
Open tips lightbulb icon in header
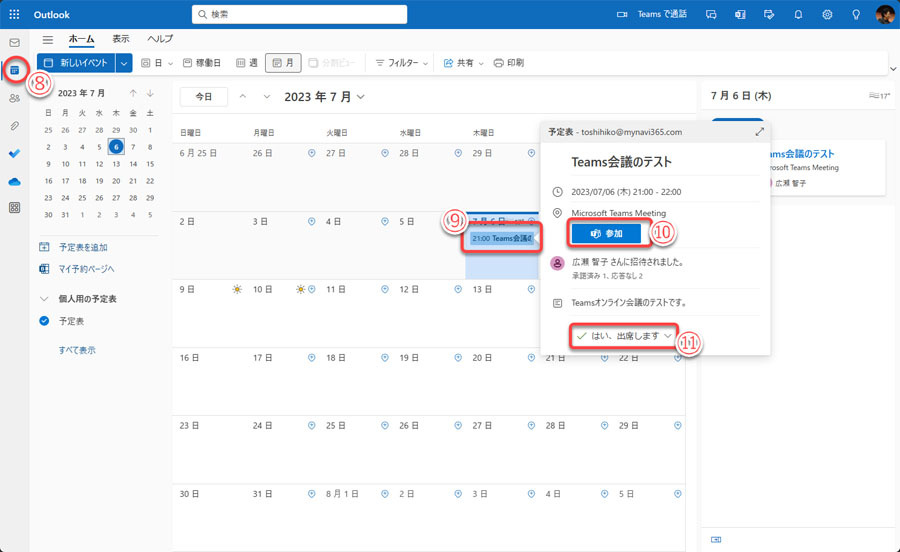pyautogui.click(x=856, y=14)
